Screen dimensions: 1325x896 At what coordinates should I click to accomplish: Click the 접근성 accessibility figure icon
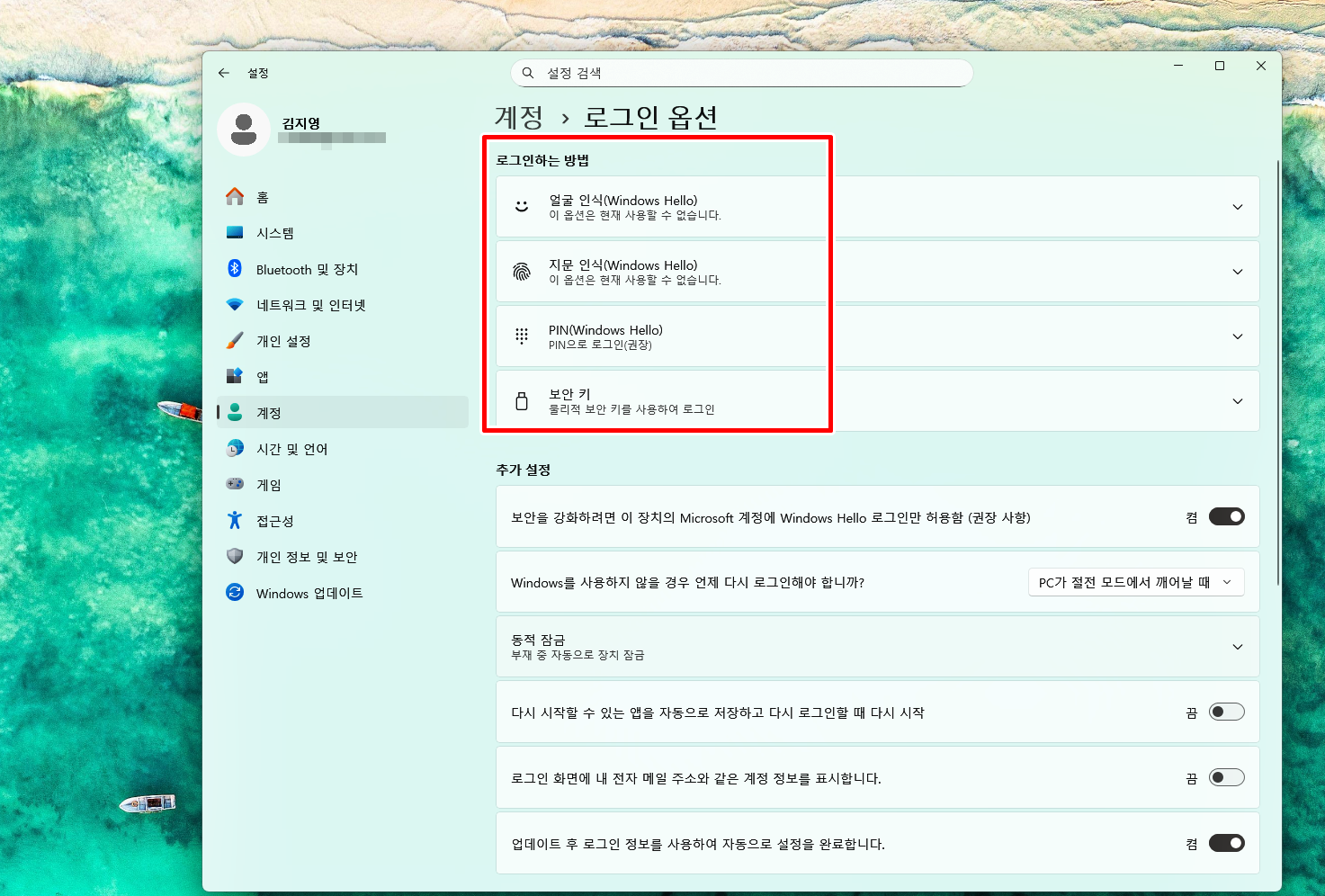(x=235, y=520)
